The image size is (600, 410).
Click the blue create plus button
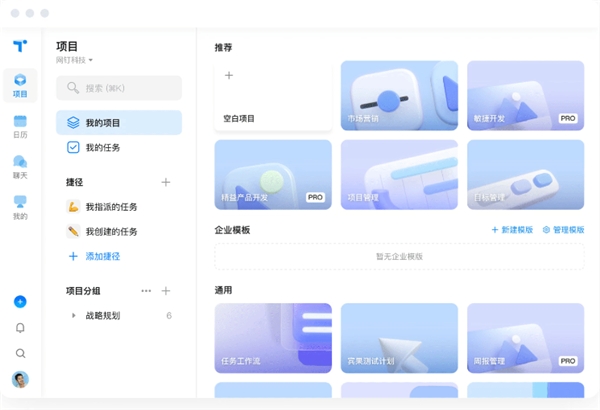20,302
